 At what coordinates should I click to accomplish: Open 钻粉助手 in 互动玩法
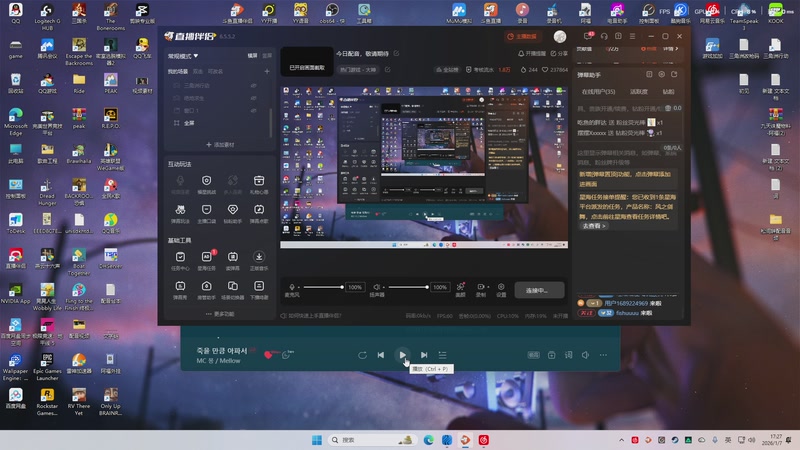click(x=233, y=213)
